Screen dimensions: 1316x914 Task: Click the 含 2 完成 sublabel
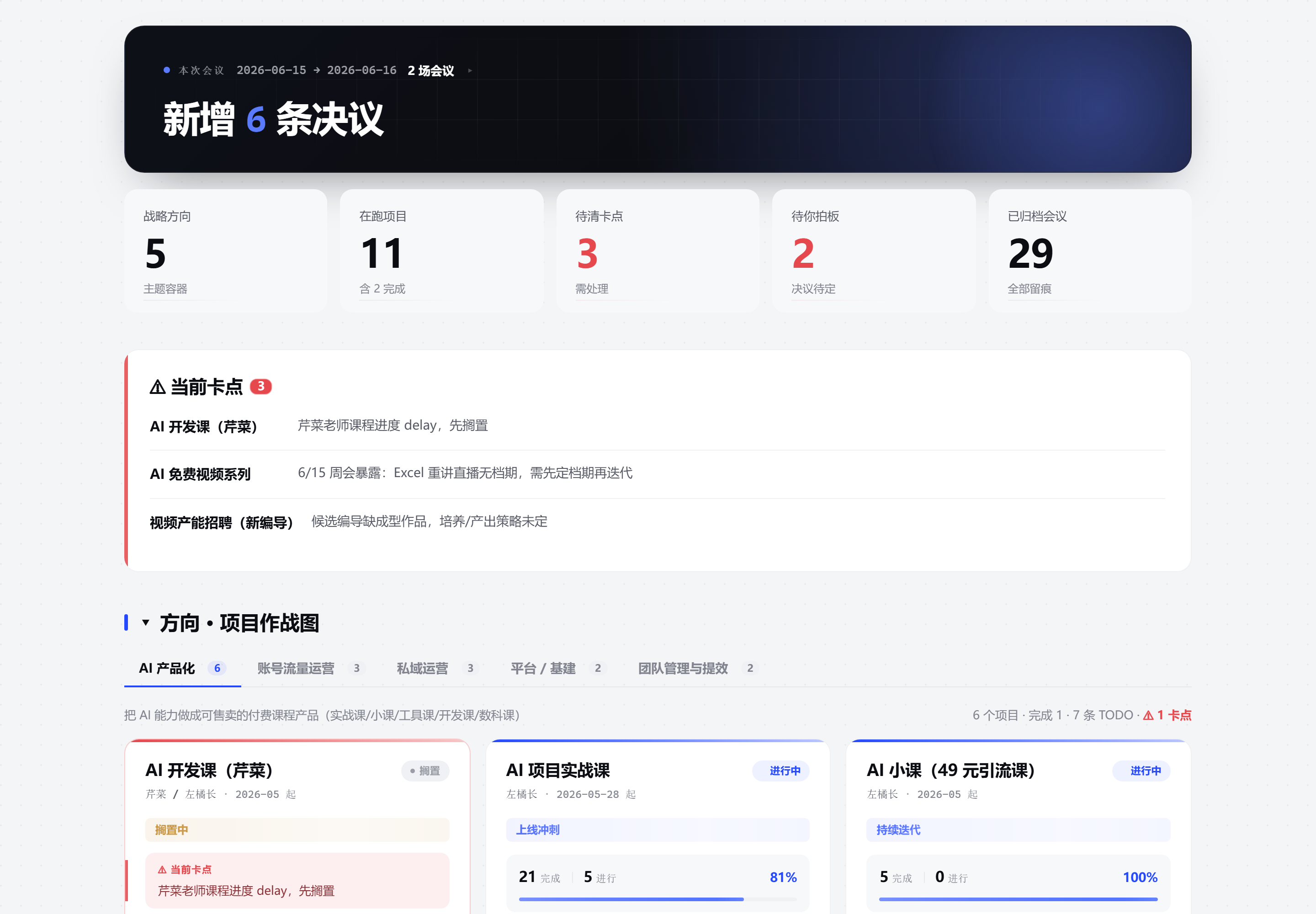click(382, 289)
